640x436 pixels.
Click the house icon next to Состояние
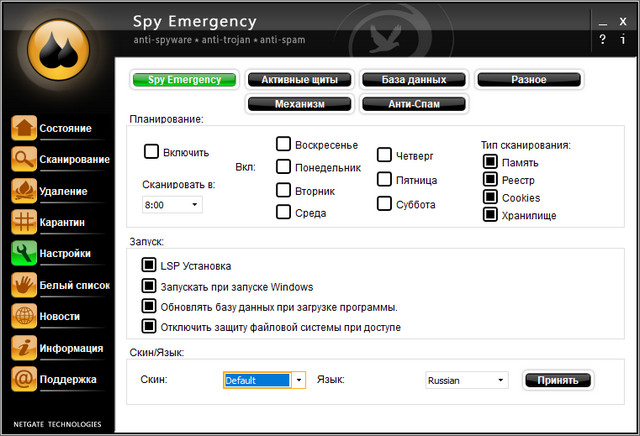(x=24, y=128)
